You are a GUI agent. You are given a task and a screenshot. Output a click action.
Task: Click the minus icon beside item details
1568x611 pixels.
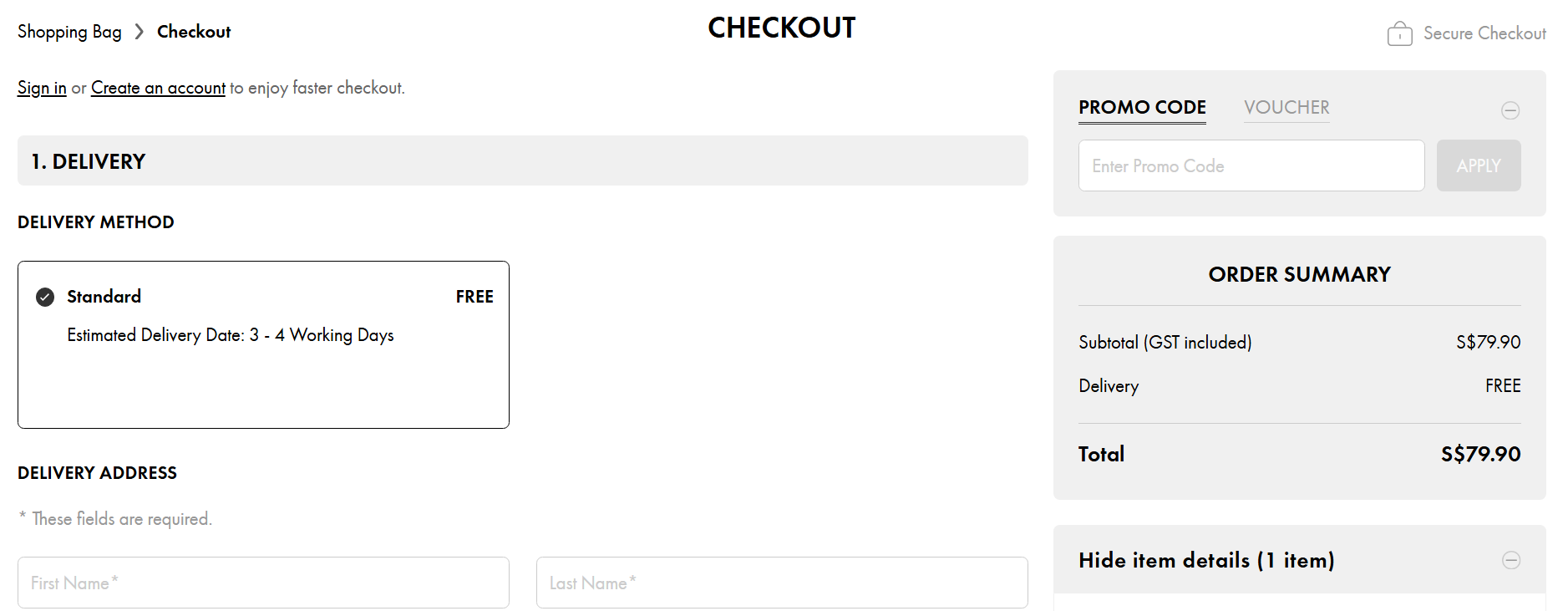point(1510,561)
